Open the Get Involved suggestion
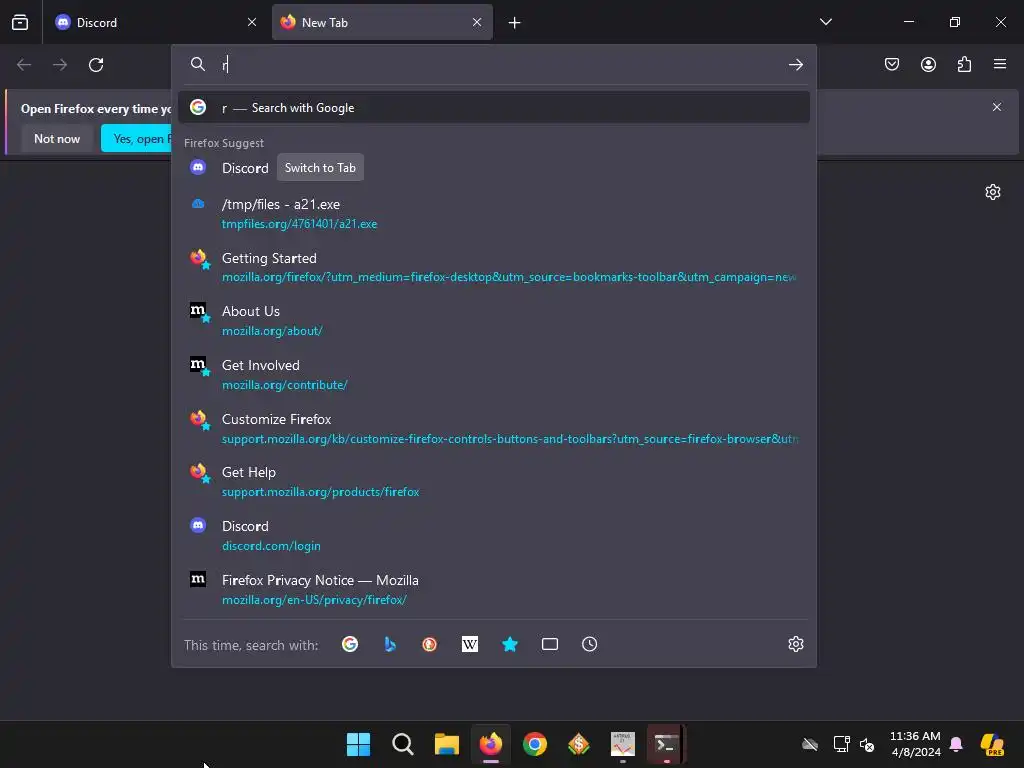Viewport: 1024px width, 768px height. point(494,375)
